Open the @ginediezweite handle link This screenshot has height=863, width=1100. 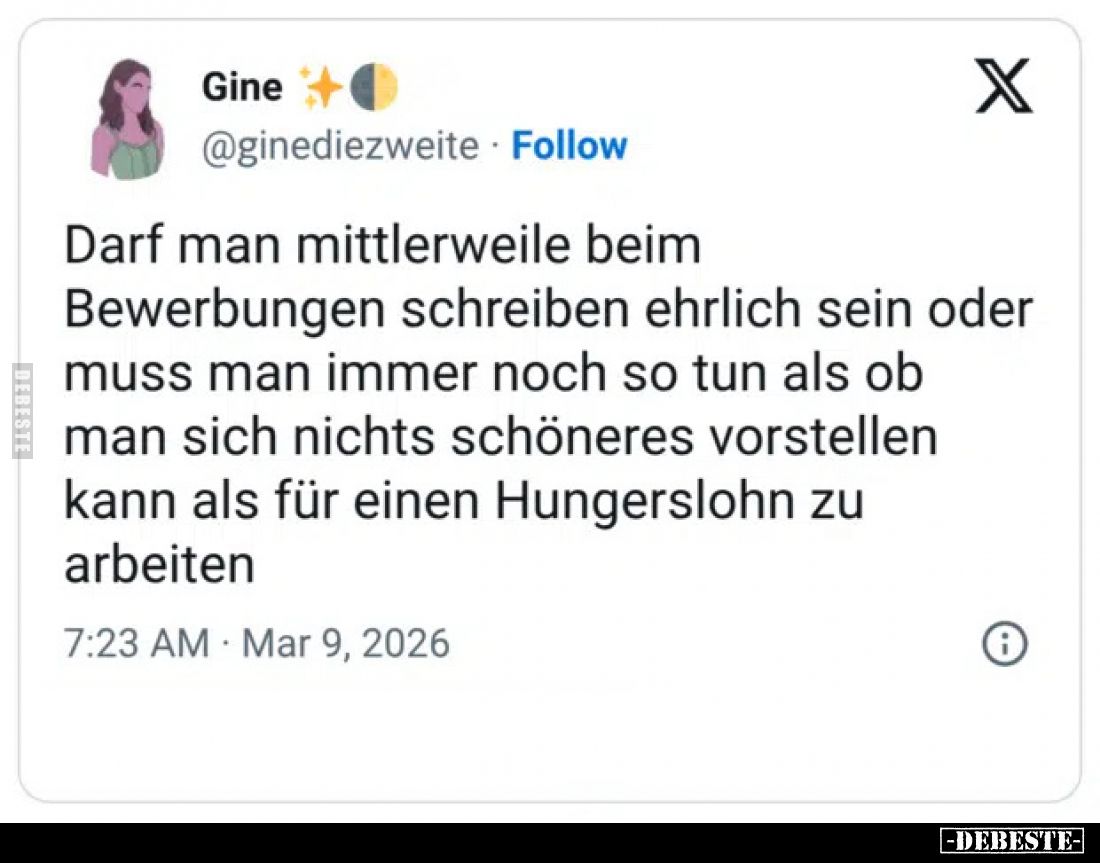pyautogui.click(x=340, y=146)
